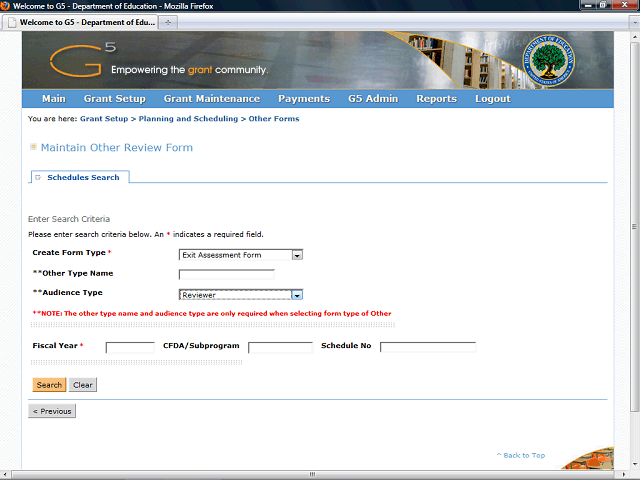Focus the Fiscal Year input field
Image resolution: width=640 pixels, height=480 pixels.
pos(130,347)
